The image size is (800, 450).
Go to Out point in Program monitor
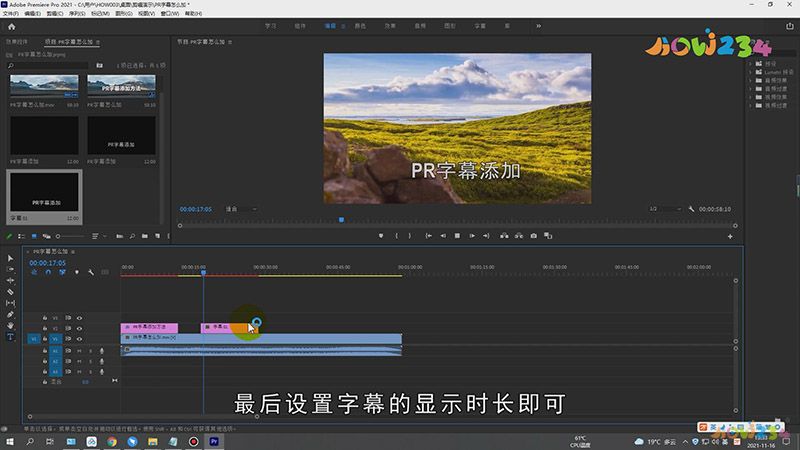(x=486, y=236)
